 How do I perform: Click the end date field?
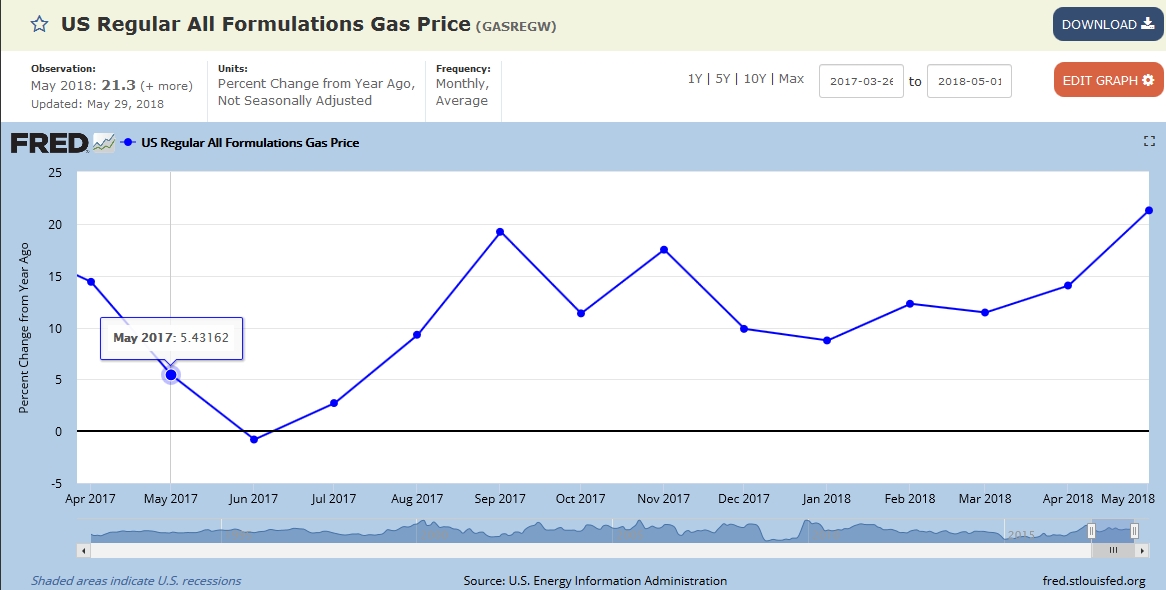969,81
